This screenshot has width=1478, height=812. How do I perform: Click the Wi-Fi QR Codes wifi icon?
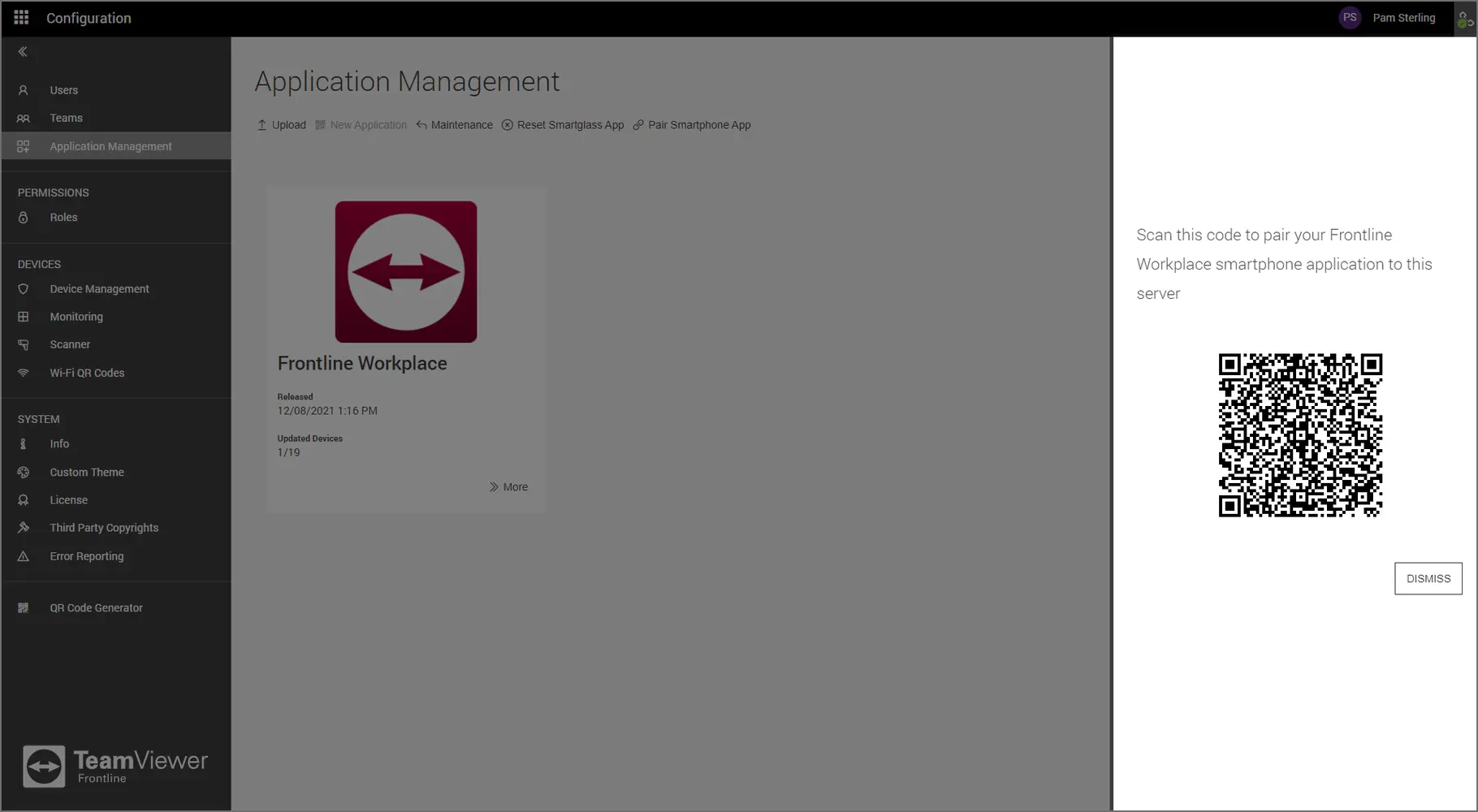24,373
